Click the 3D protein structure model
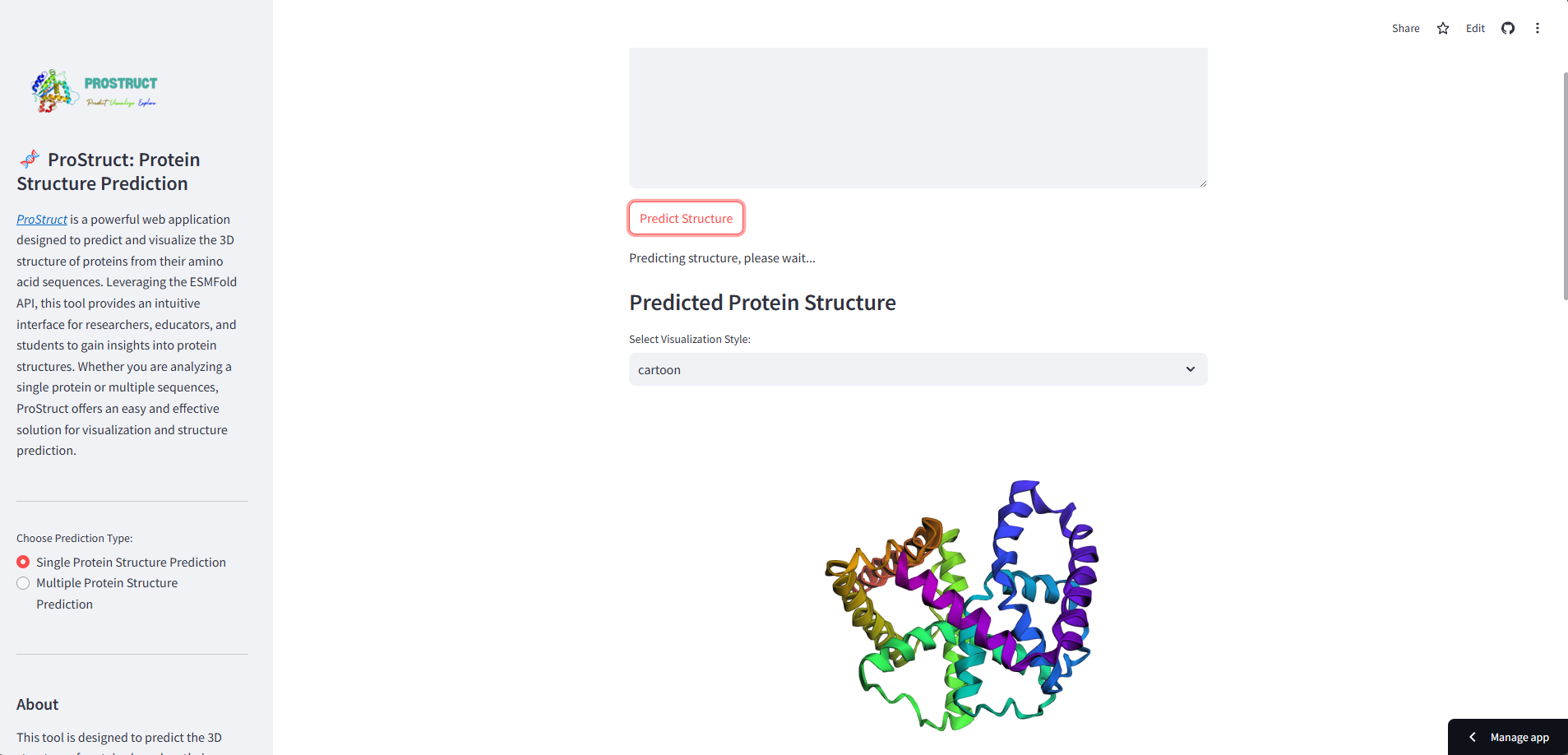This screenshot has height=755, width=1568. (x=962, y=609)
